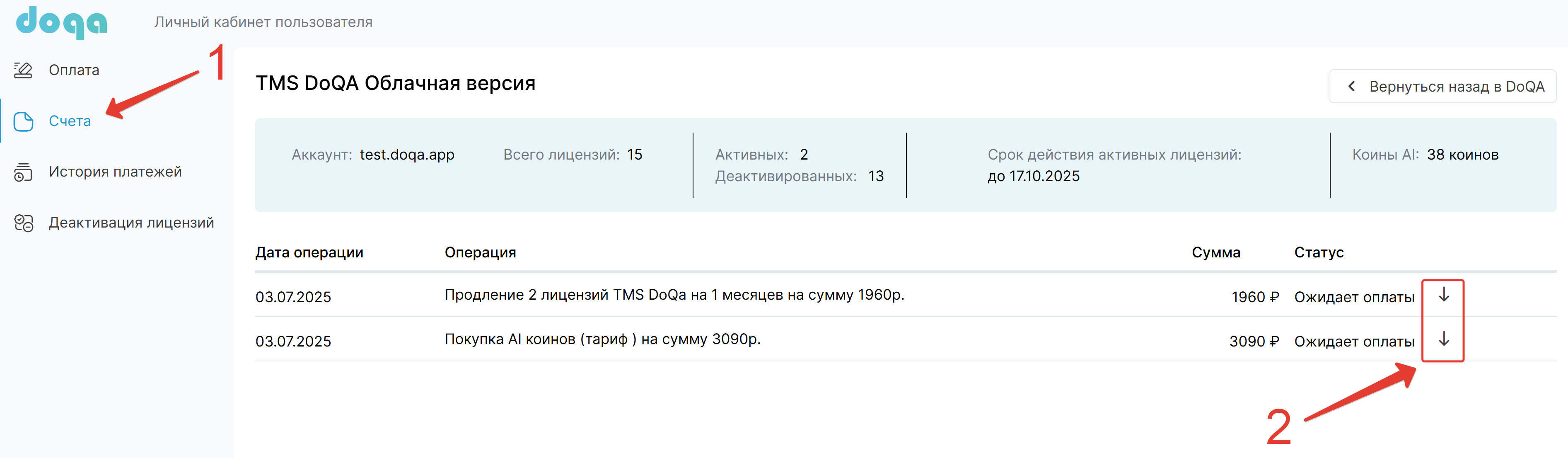Click the doqa logo

coord(61,23)
